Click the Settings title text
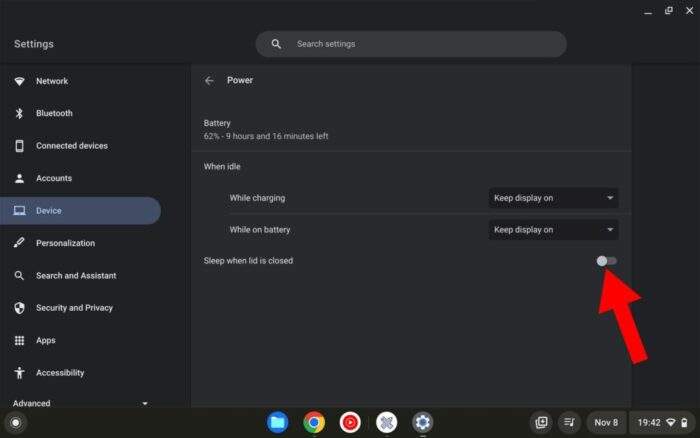The height and width of the screenshot is (438, 700). 34,44
